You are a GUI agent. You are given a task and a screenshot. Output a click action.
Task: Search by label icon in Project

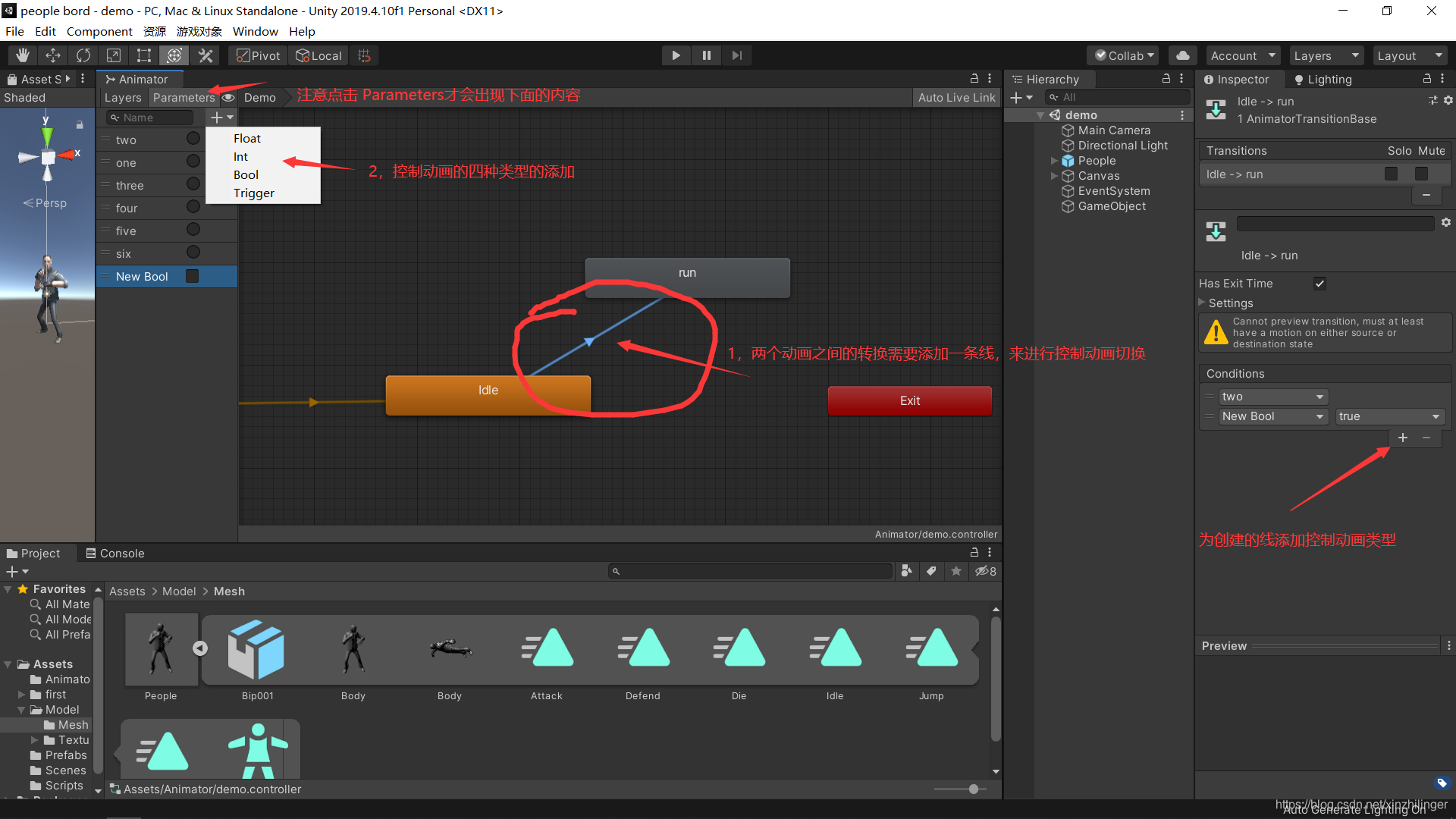tap(931, 571)
